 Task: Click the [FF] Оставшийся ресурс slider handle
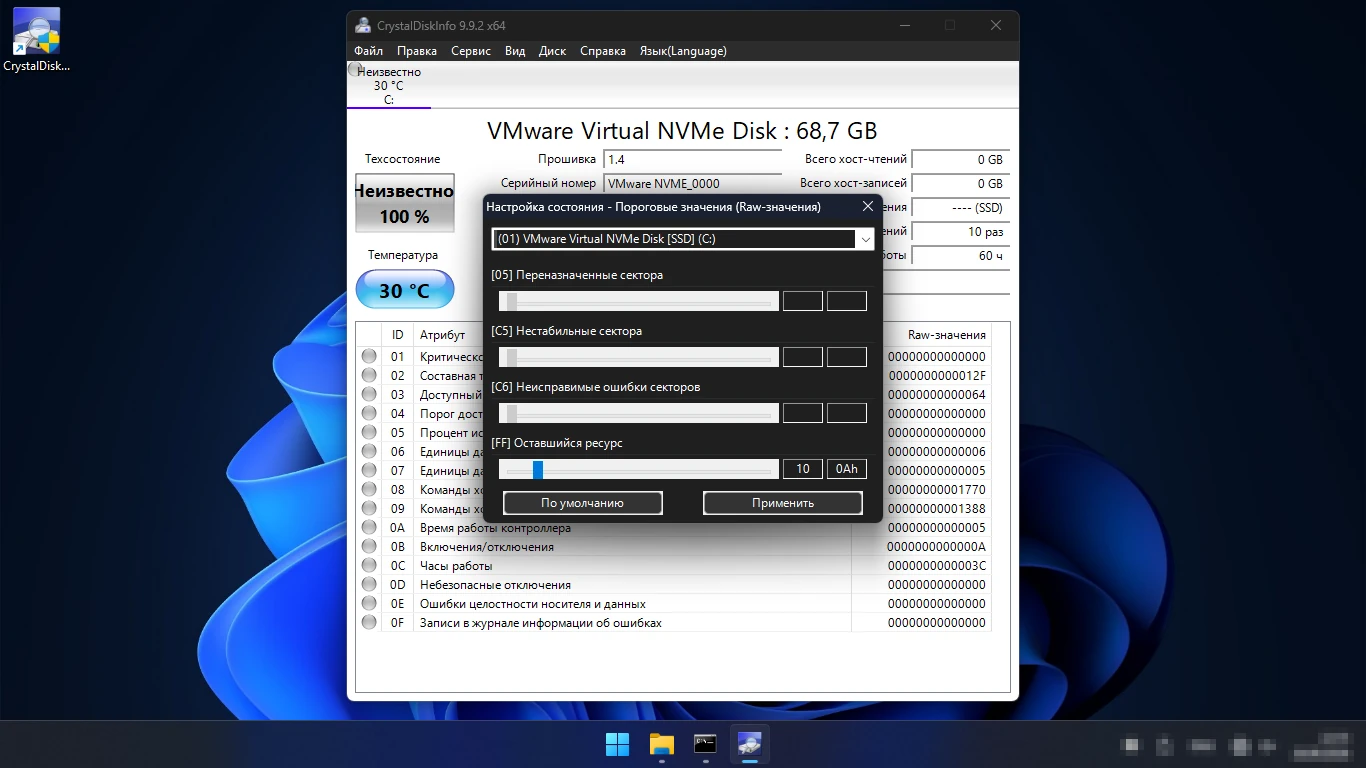tap(538, 469)
